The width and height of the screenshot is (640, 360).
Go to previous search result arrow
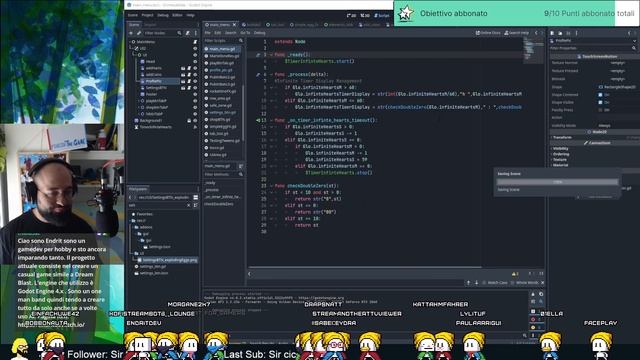click(x=469, y=282)
